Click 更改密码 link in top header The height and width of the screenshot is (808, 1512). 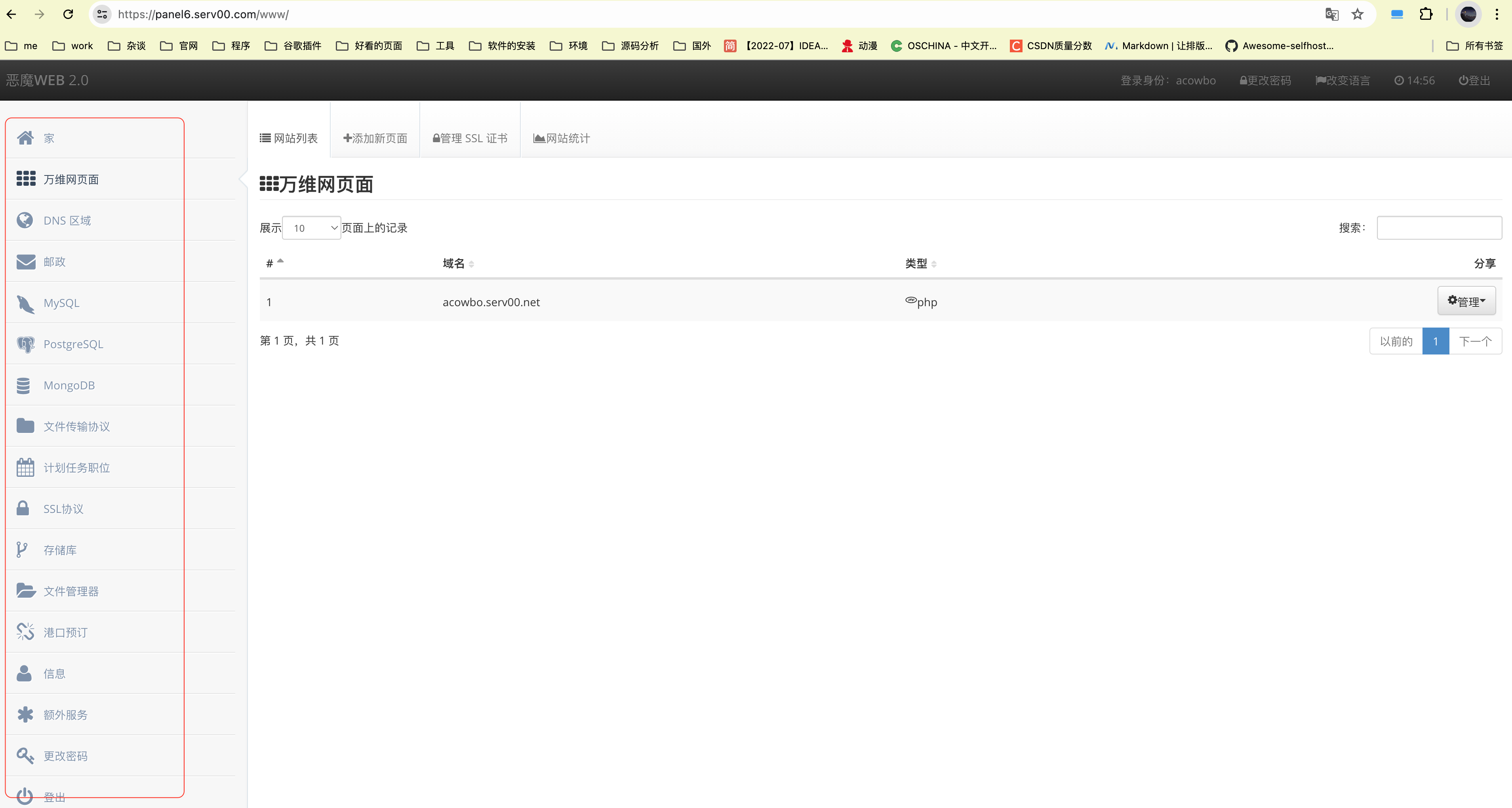pyautogui.click(x=1265, y=80)
